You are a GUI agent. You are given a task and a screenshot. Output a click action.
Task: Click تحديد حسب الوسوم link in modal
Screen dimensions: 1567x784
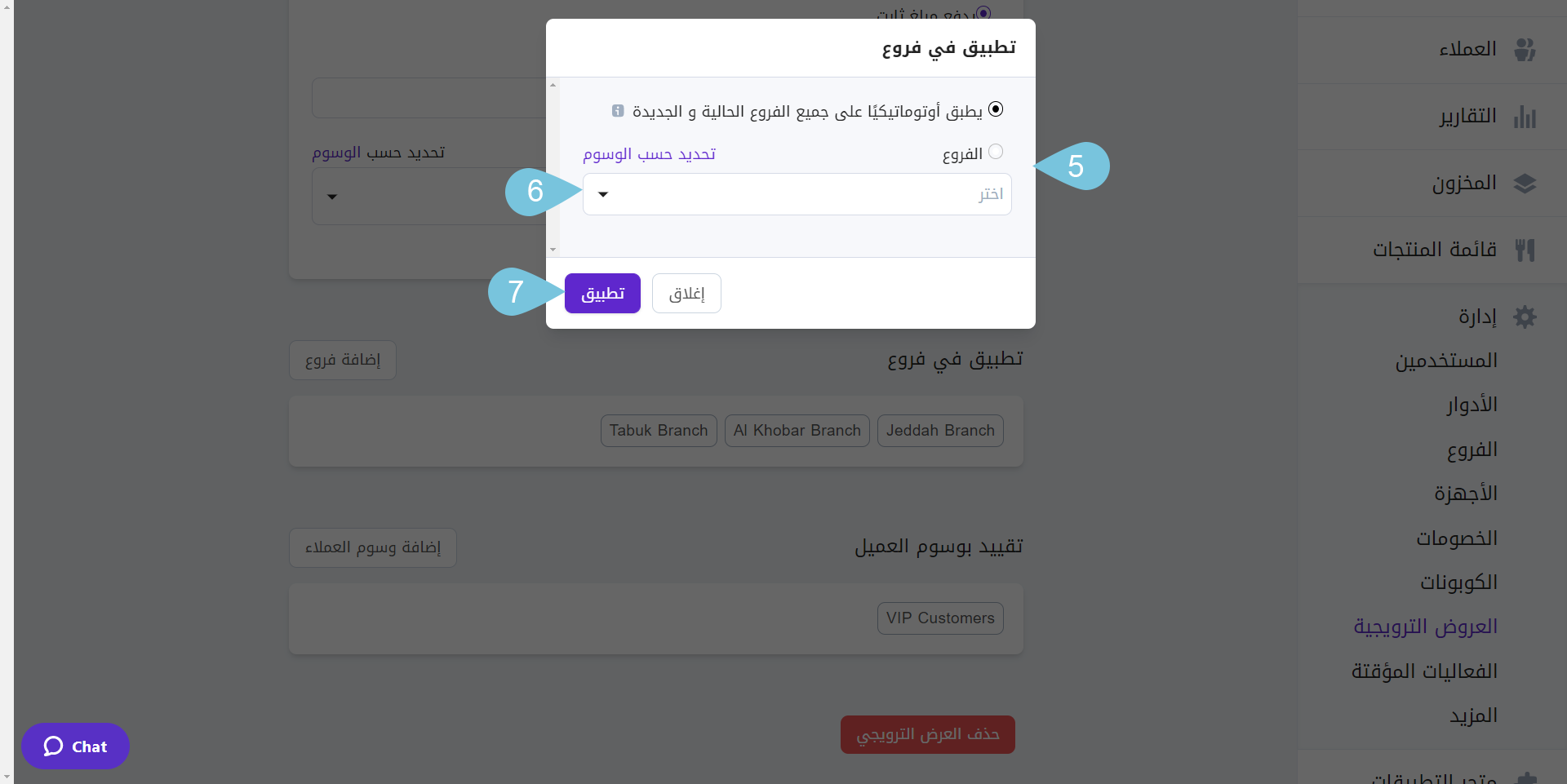[649, 154]
